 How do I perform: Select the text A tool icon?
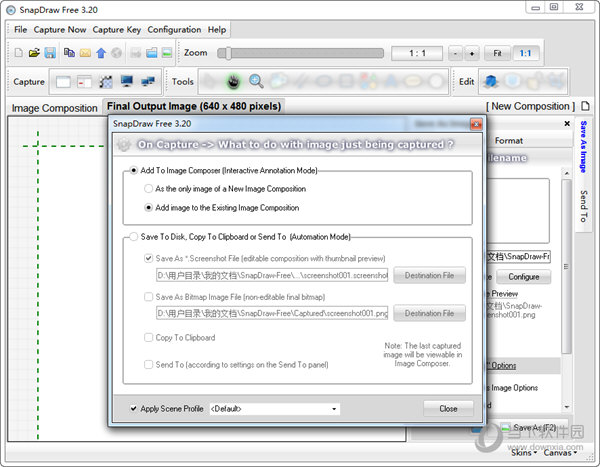tap(390, 81)
